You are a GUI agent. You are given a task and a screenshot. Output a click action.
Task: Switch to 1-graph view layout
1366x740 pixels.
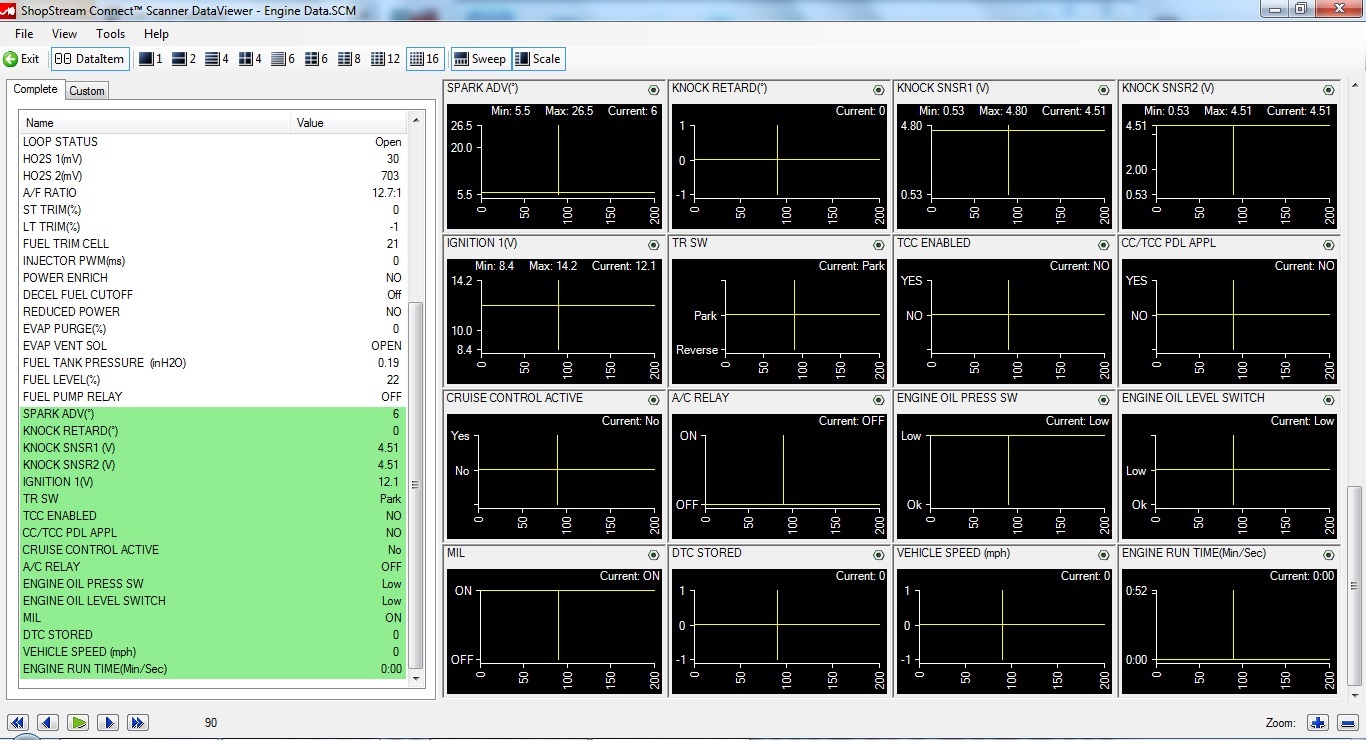pos(150,59)
